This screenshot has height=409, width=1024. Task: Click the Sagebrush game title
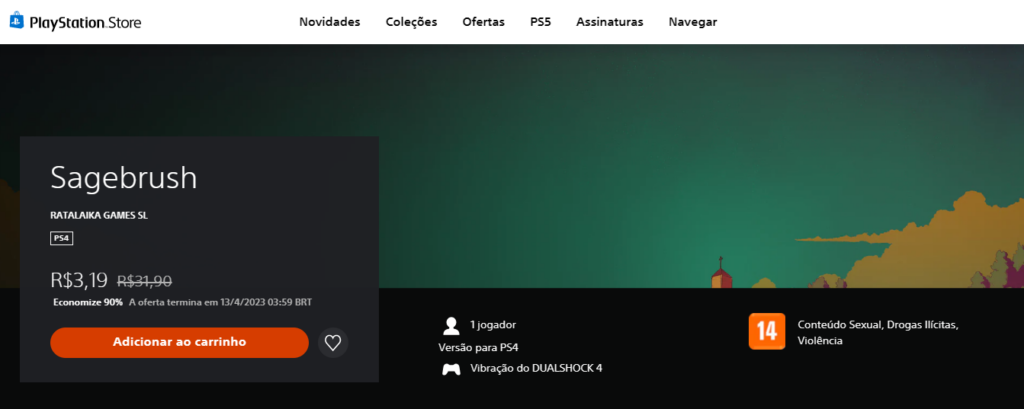point(124,178)
